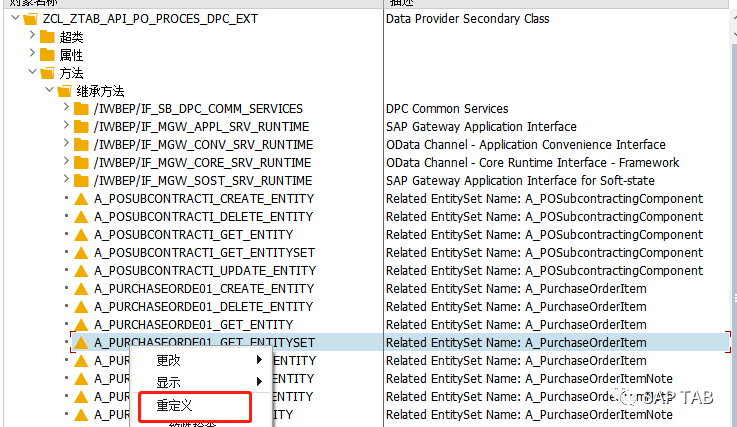
Task: Select ZCL_ZTAB_API_PO_PROCES_DPC_EXT class name
Action: [x=150, y=19]
